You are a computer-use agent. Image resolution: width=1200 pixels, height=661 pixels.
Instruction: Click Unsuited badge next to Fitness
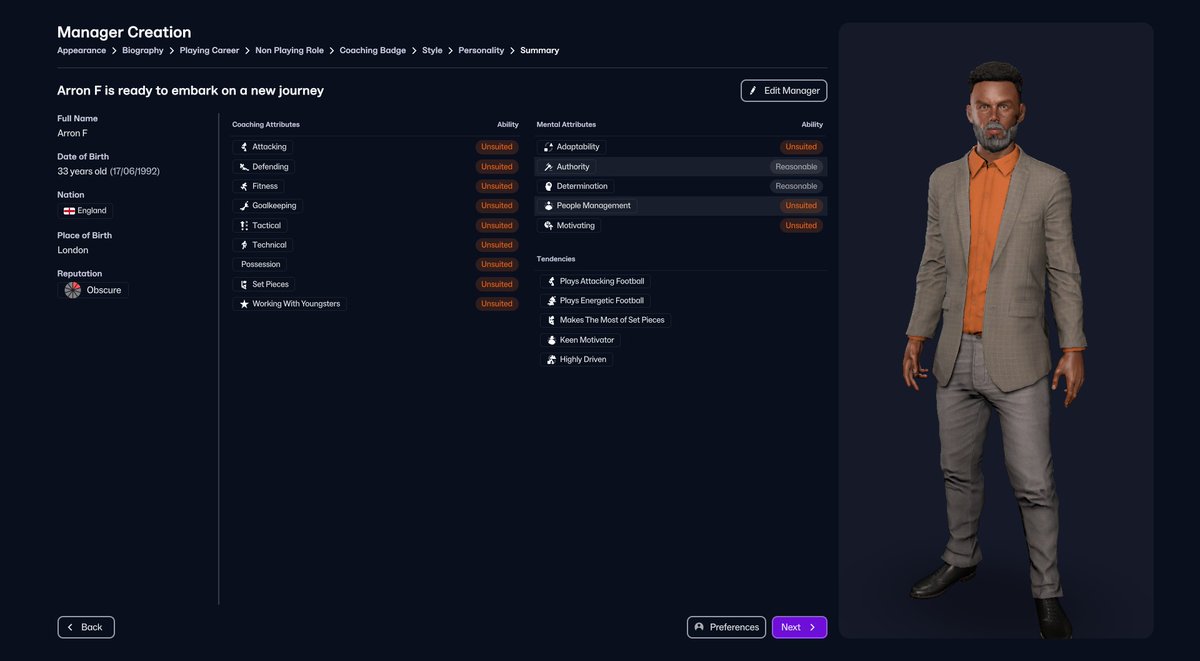497,186
